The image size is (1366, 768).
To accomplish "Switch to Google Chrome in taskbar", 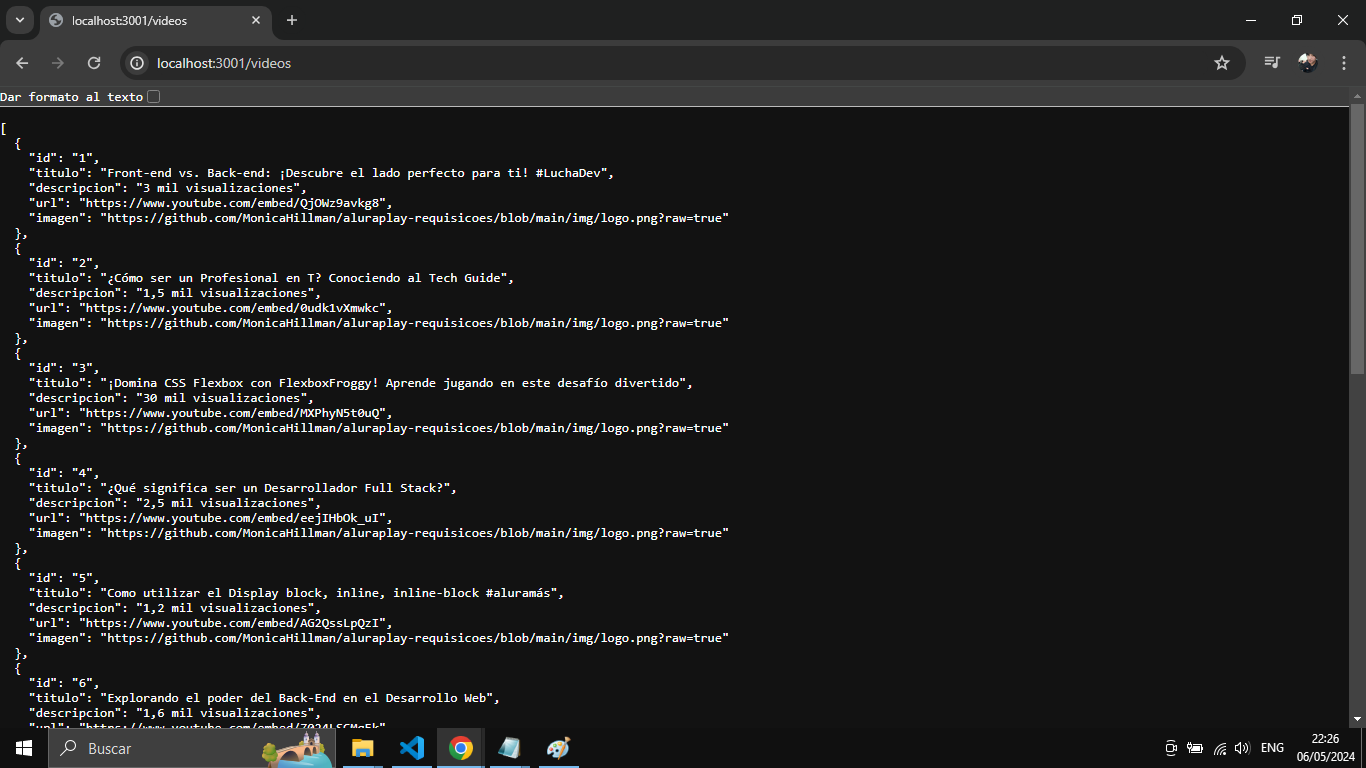I will pos(460,748).
